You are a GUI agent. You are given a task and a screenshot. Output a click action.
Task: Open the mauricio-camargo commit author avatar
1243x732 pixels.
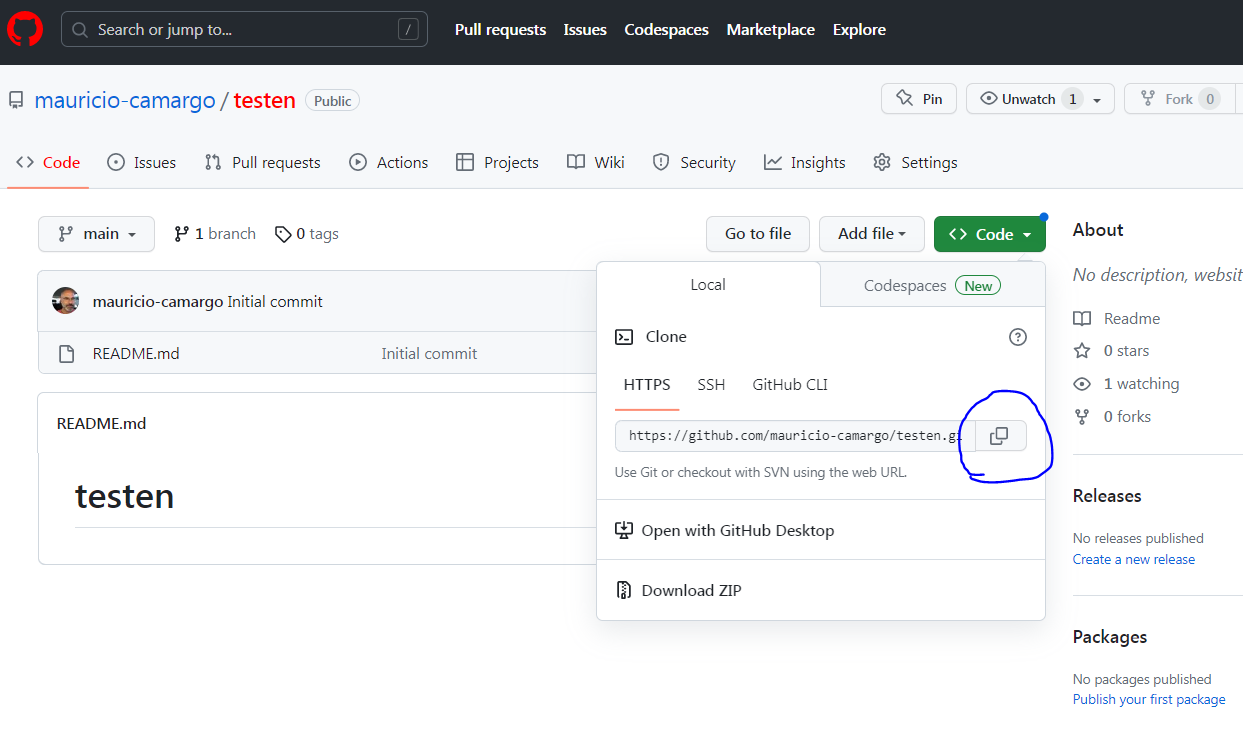66,301
